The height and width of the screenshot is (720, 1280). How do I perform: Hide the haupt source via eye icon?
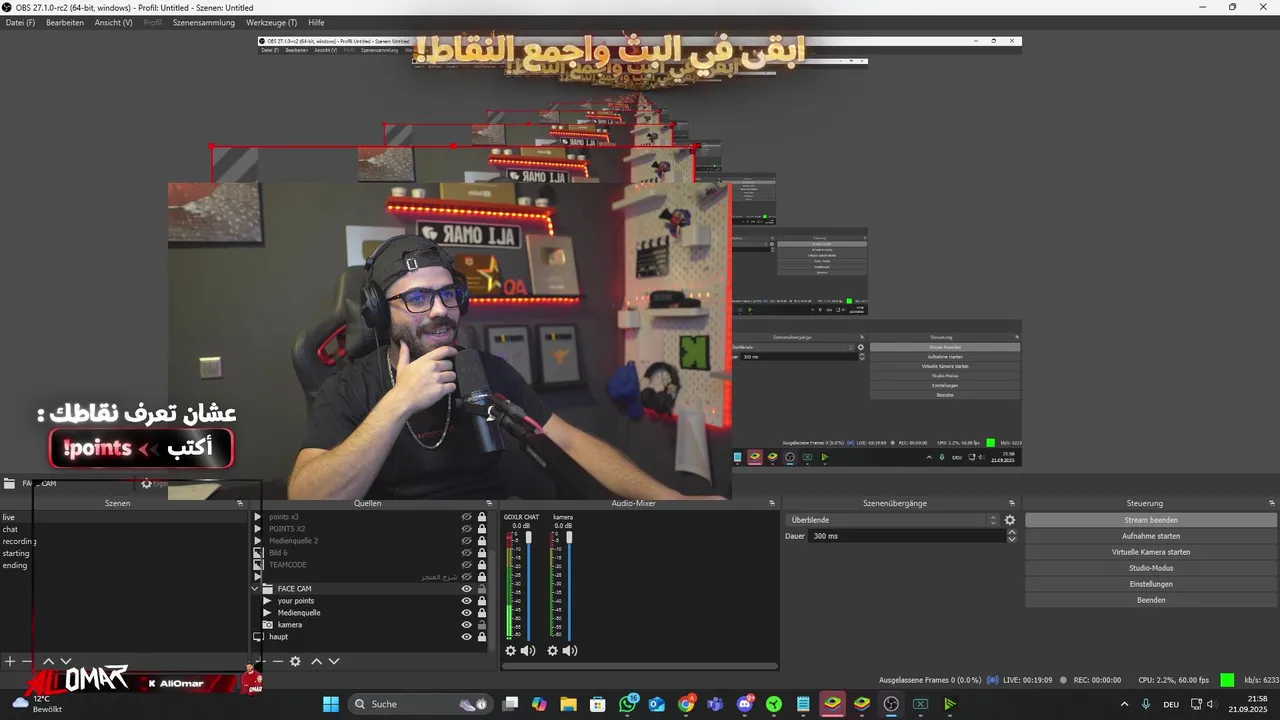[466, 637]
